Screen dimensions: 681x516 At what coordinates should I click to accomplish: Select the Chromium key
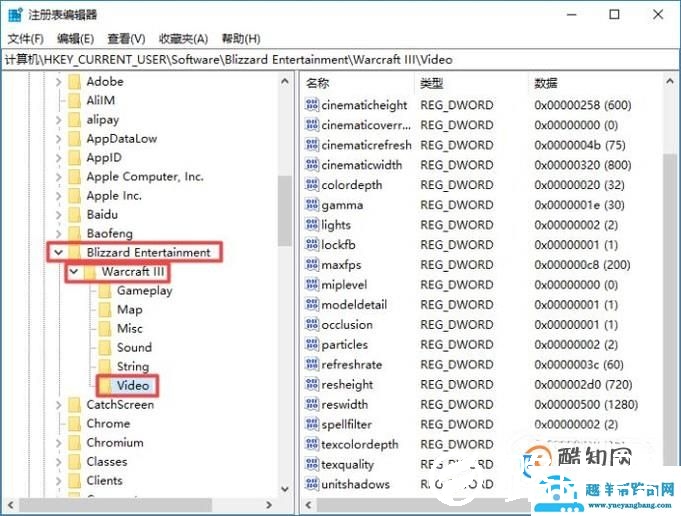(x=115, y=443)
